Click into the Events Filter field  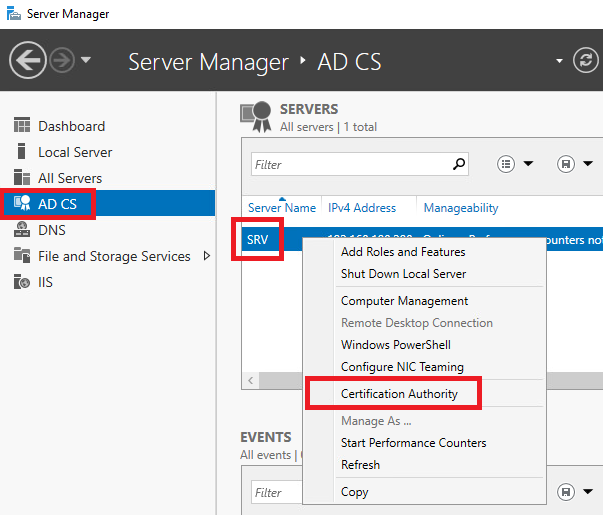tap(277, 492)
